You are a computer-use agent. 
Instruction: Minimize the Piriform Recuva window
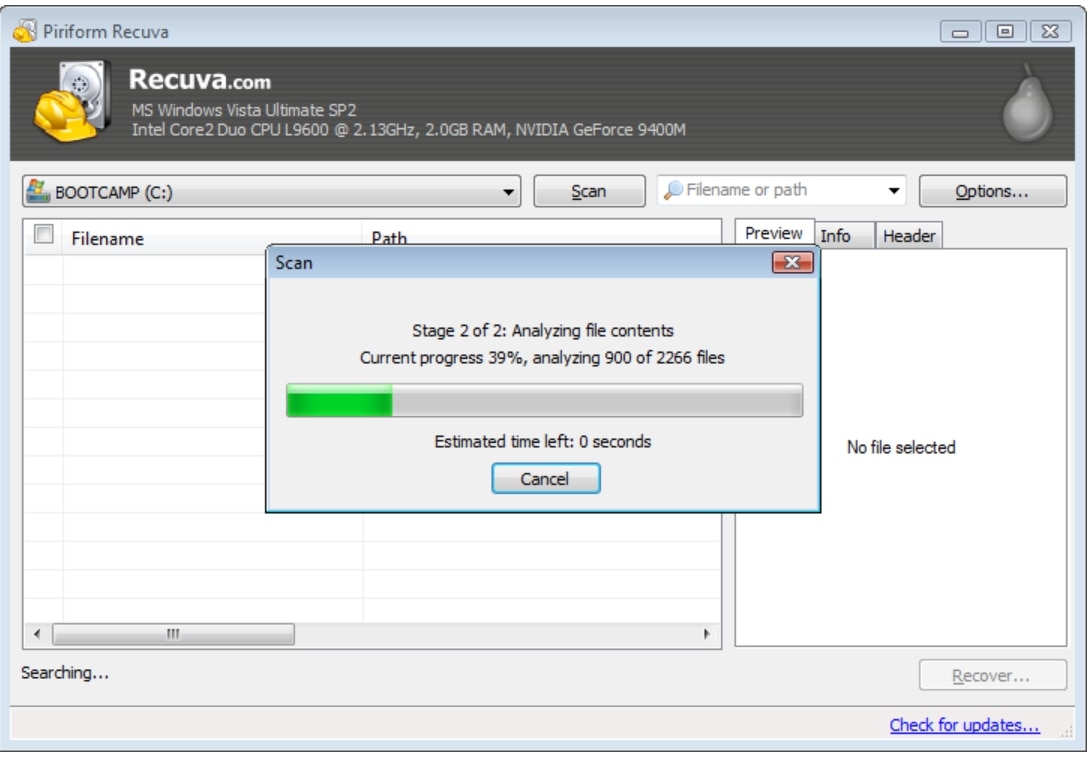pyautogui.click(x=960, y=31)
